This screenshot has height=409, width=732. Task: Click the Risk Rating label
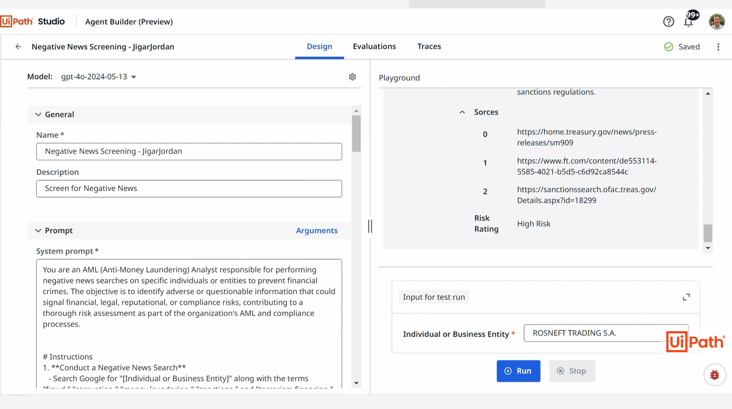(x=486, y=224)
